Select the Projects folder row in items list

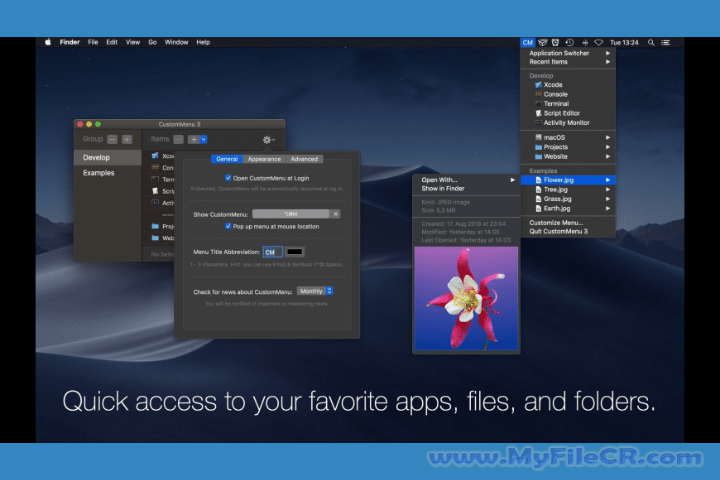159,226
